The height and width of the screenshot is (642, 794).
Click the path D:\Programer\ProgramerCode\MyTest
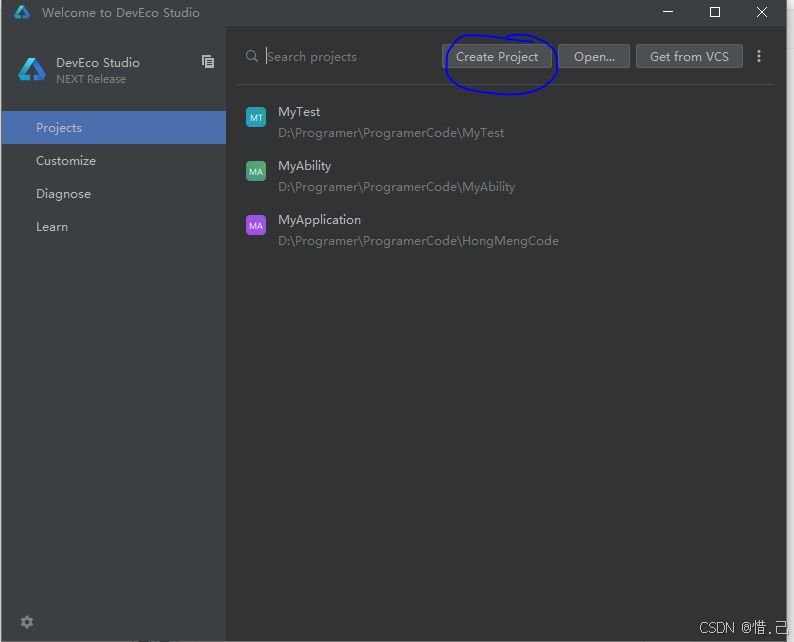[x=391, y=133]
